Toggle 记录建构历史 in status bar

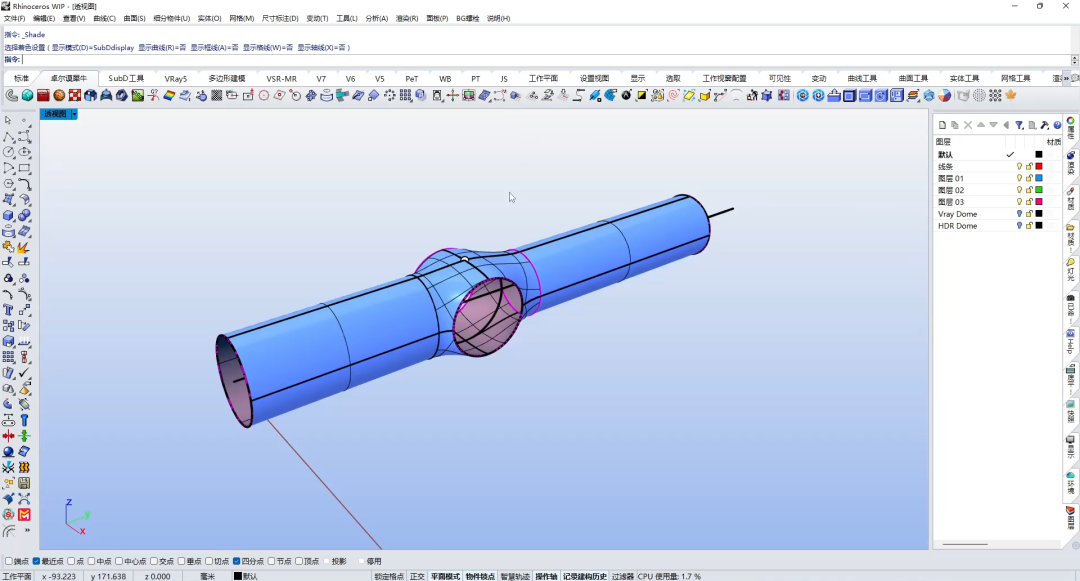[x=585, y=576]
